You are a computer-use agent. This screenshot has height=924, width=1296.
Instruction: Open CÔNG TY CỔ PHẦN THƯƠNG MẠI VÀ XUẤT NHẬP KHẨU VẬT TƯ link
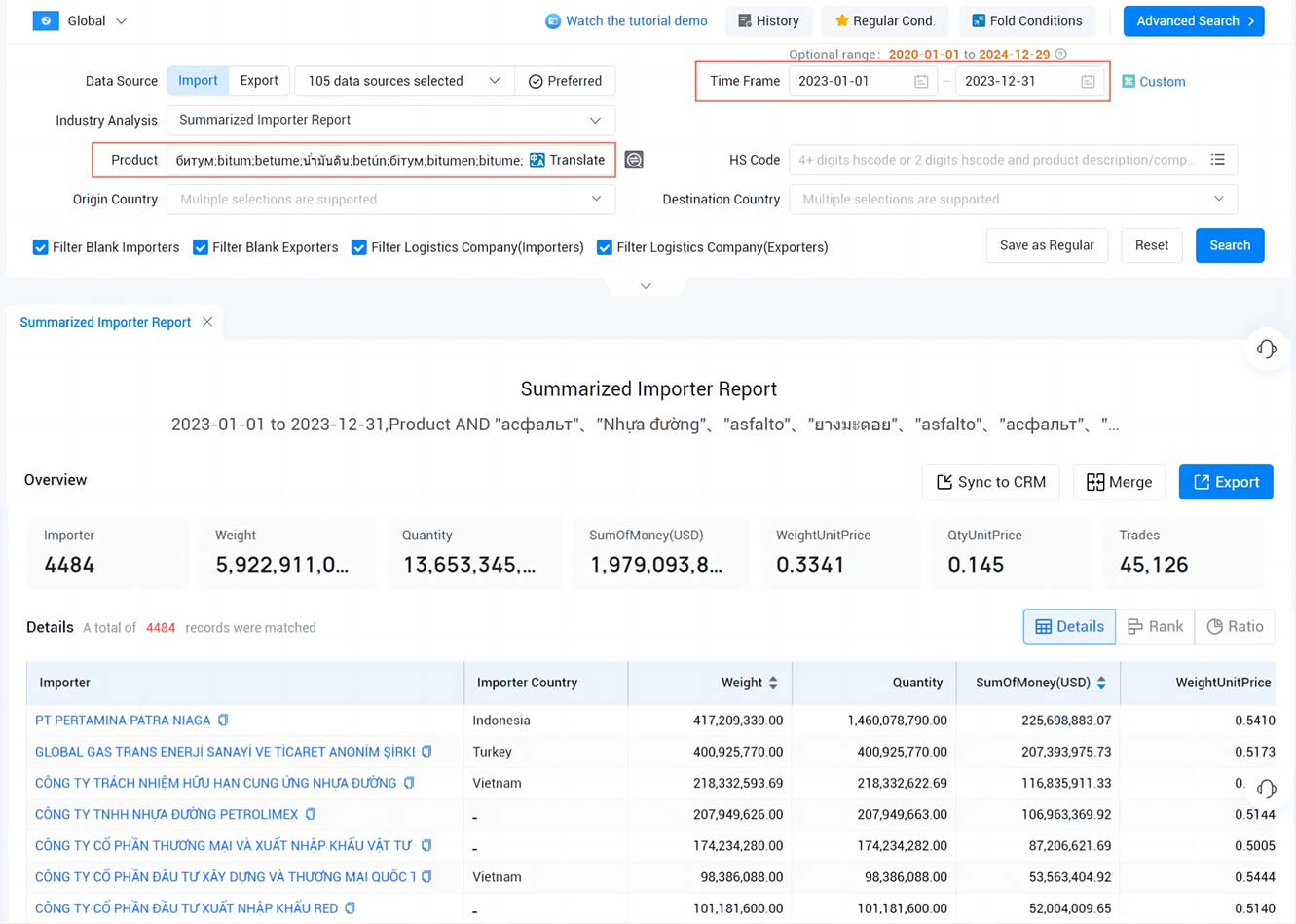click(x=224, y=845)
